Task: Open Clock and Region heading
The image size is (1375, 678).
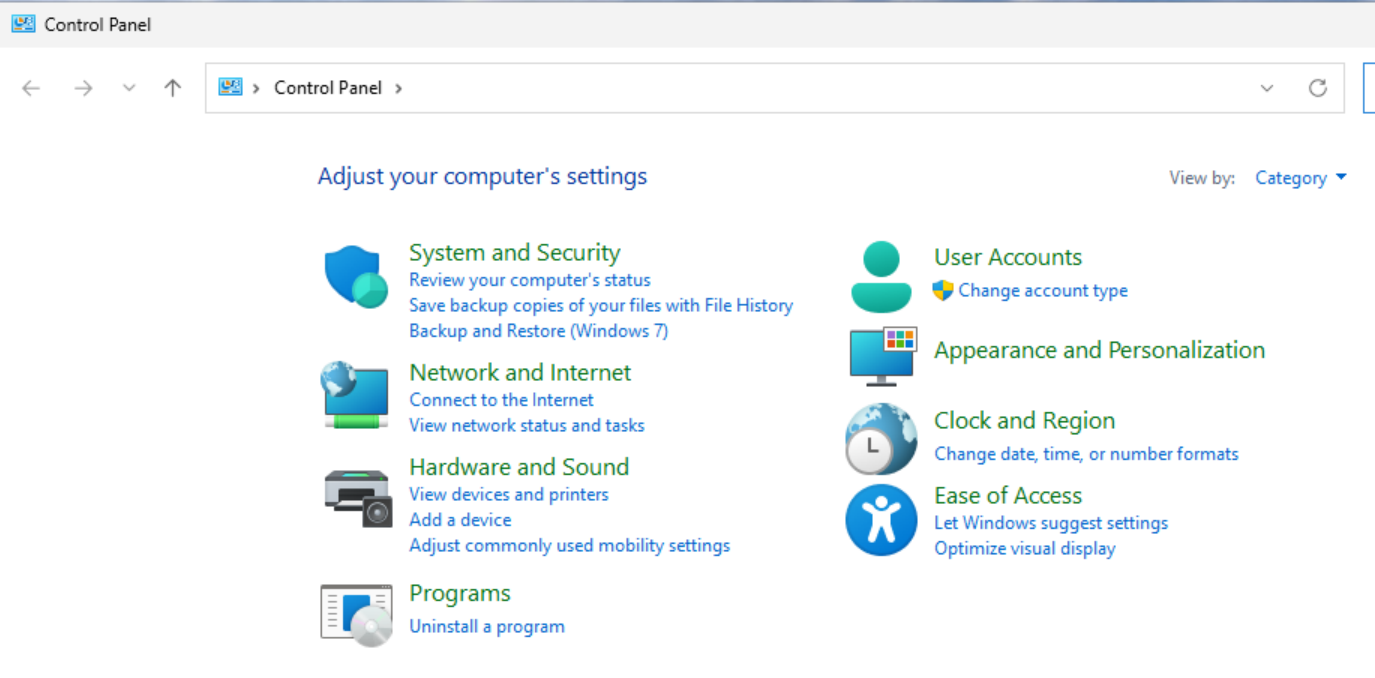Action: pos(1025,421)
